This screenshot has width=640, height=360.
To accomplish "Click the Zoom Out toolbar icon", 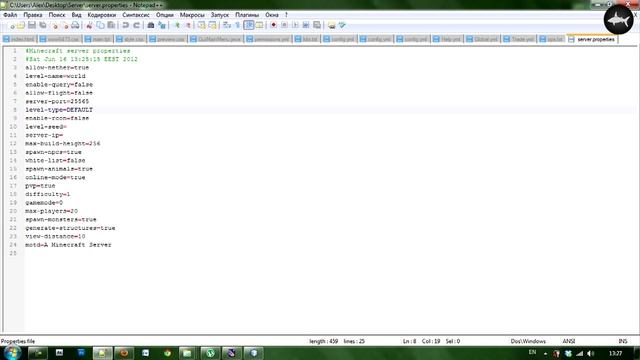I will (x=187, y=25).
